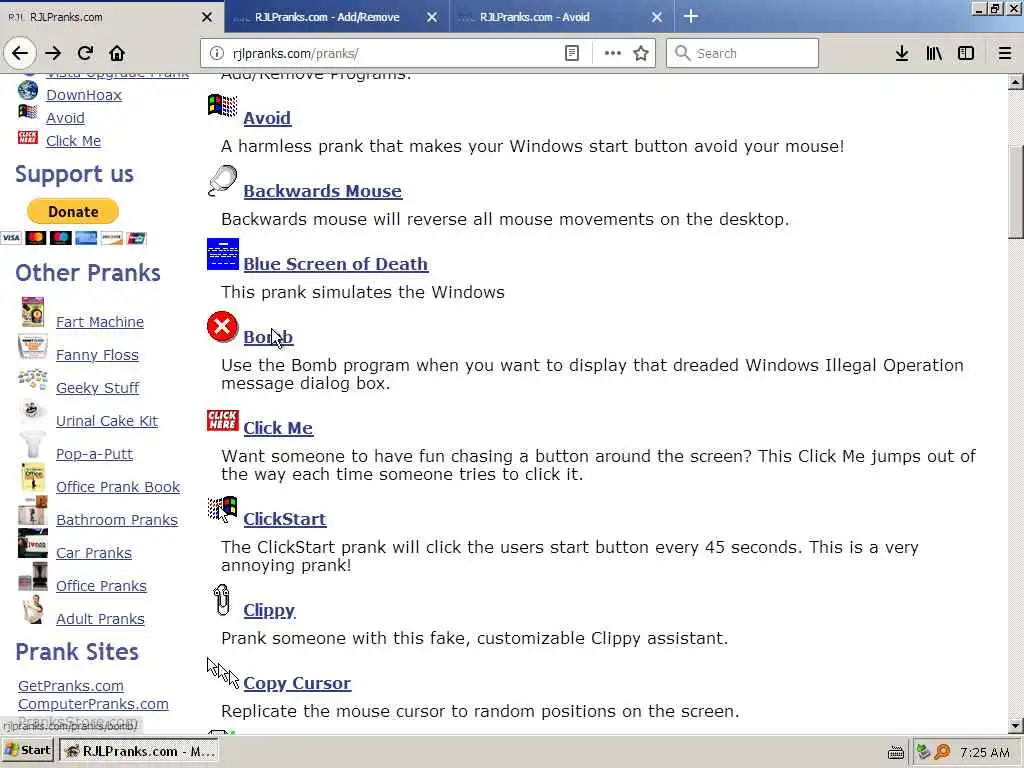The height and width of the screenshot is (768, 1024).
Task: Open the Windows Start button
Action: coord(27,750)
